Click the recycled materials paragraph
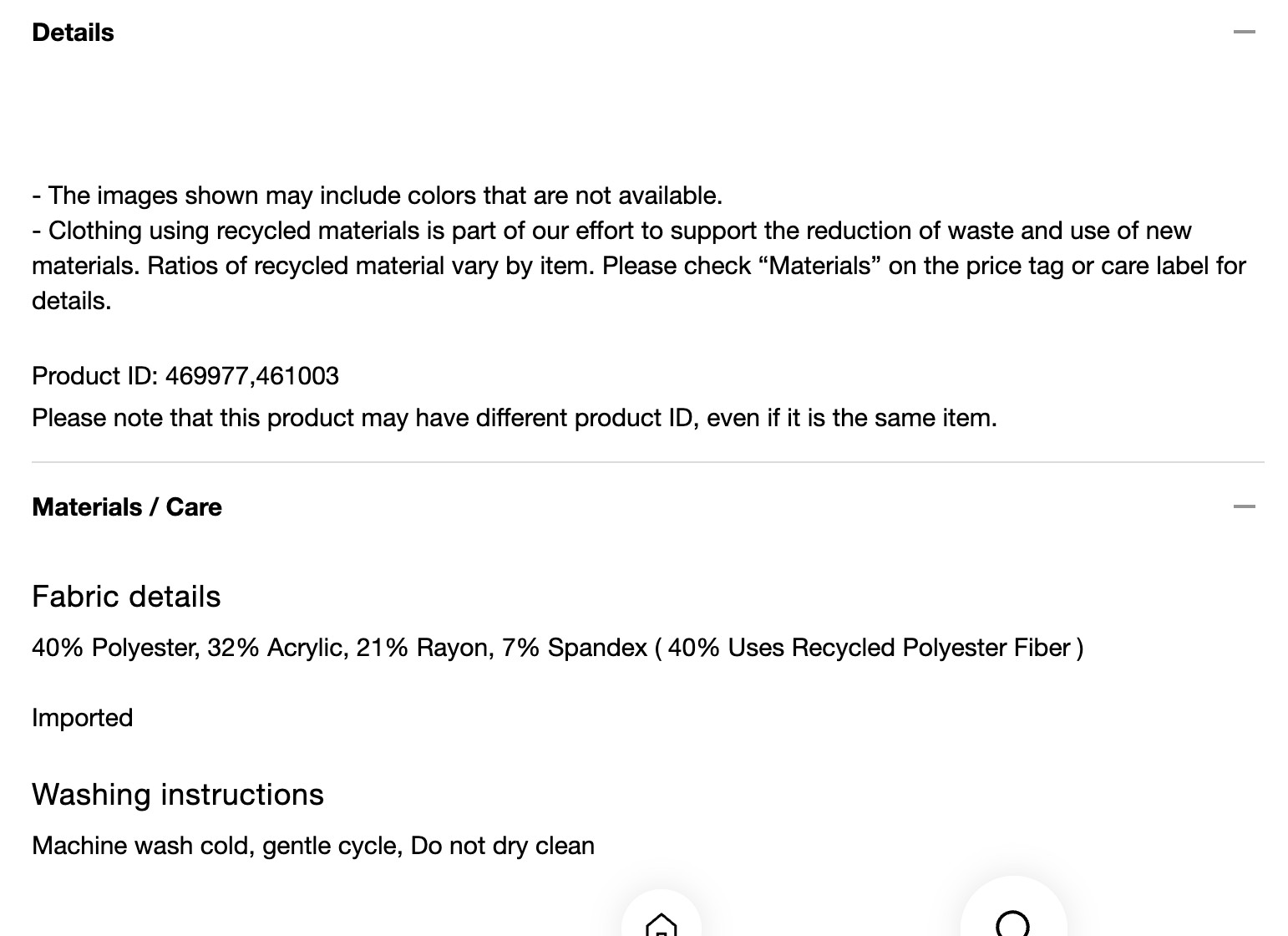 pyautogui.click(x=639, y=266)
